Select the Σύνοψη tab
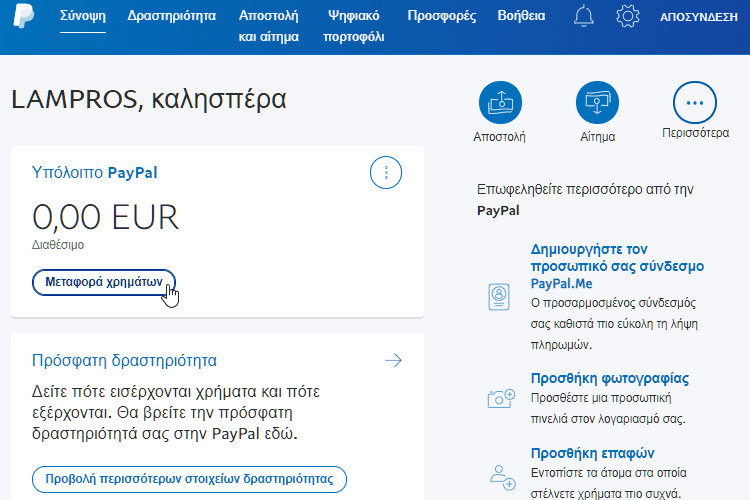750x500 pixels. [83, 16]
